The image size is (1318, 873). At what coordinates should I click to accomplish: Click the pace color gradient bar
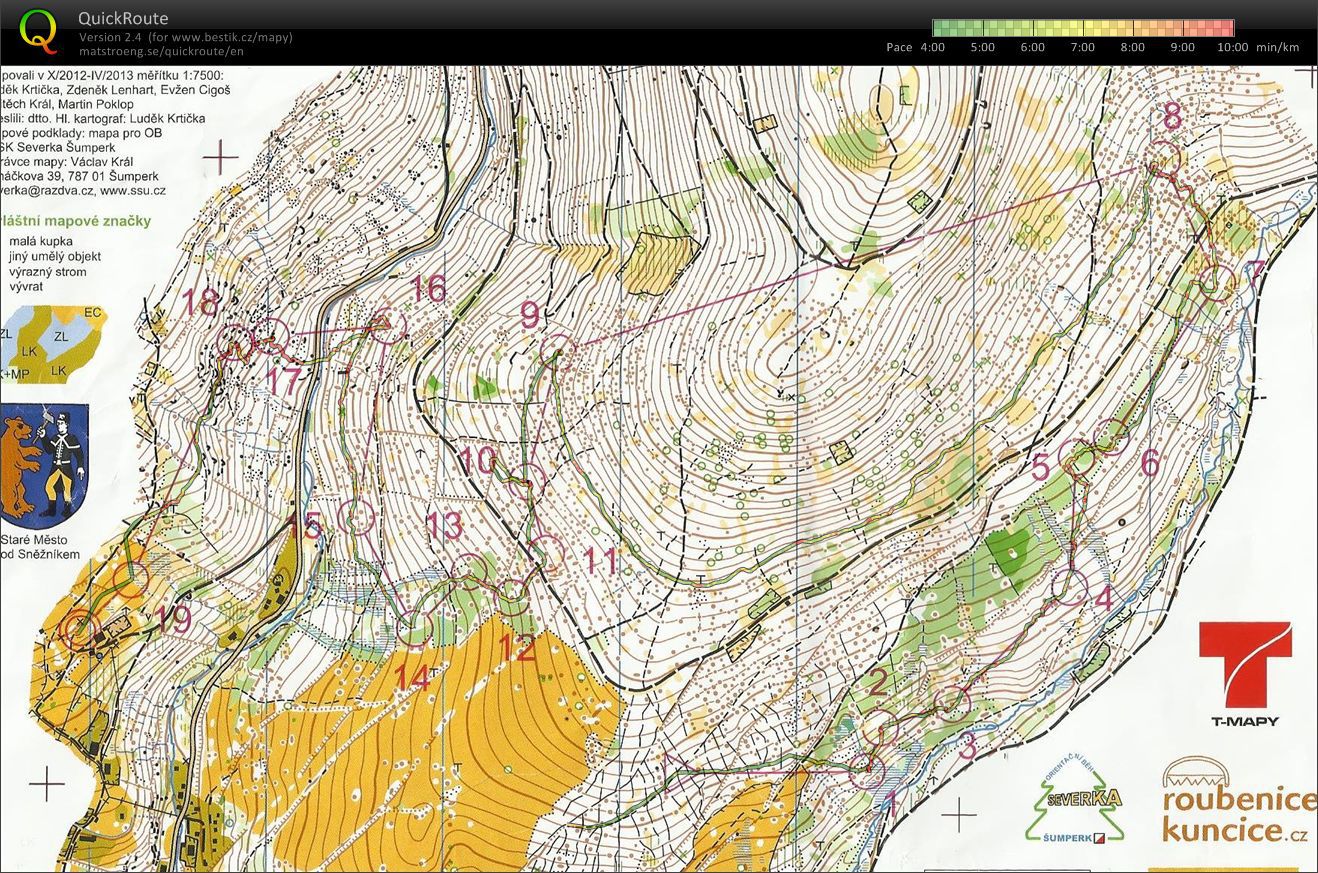(1083, 28)
